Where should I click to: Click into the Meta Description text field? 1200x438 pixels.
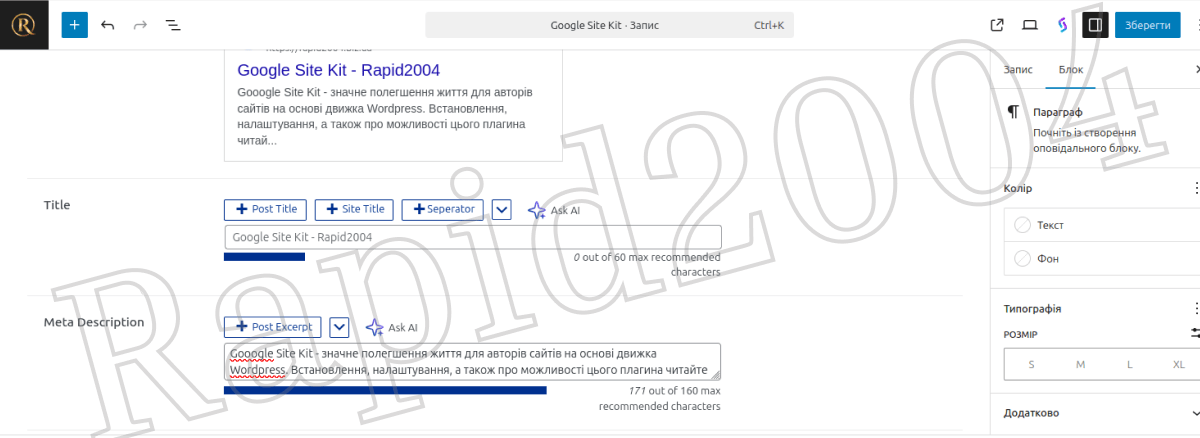pos(472,362)
